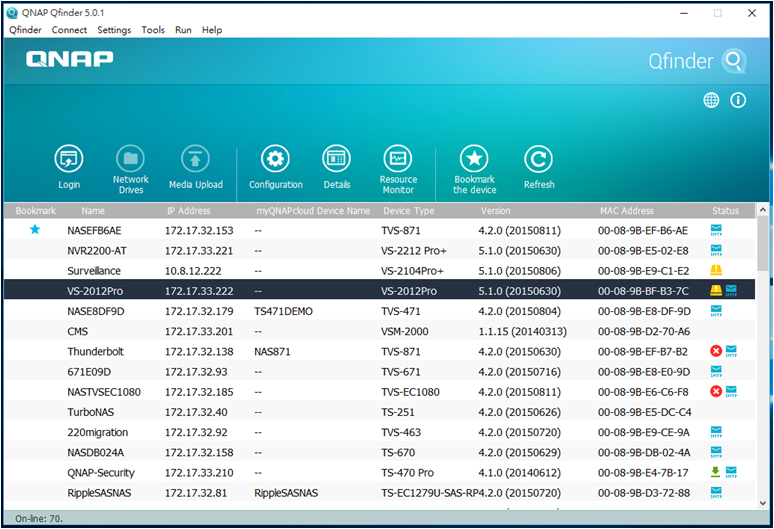774x529 pixels.
Task: Launch the Resource Monitor
Action: point(398,159)
